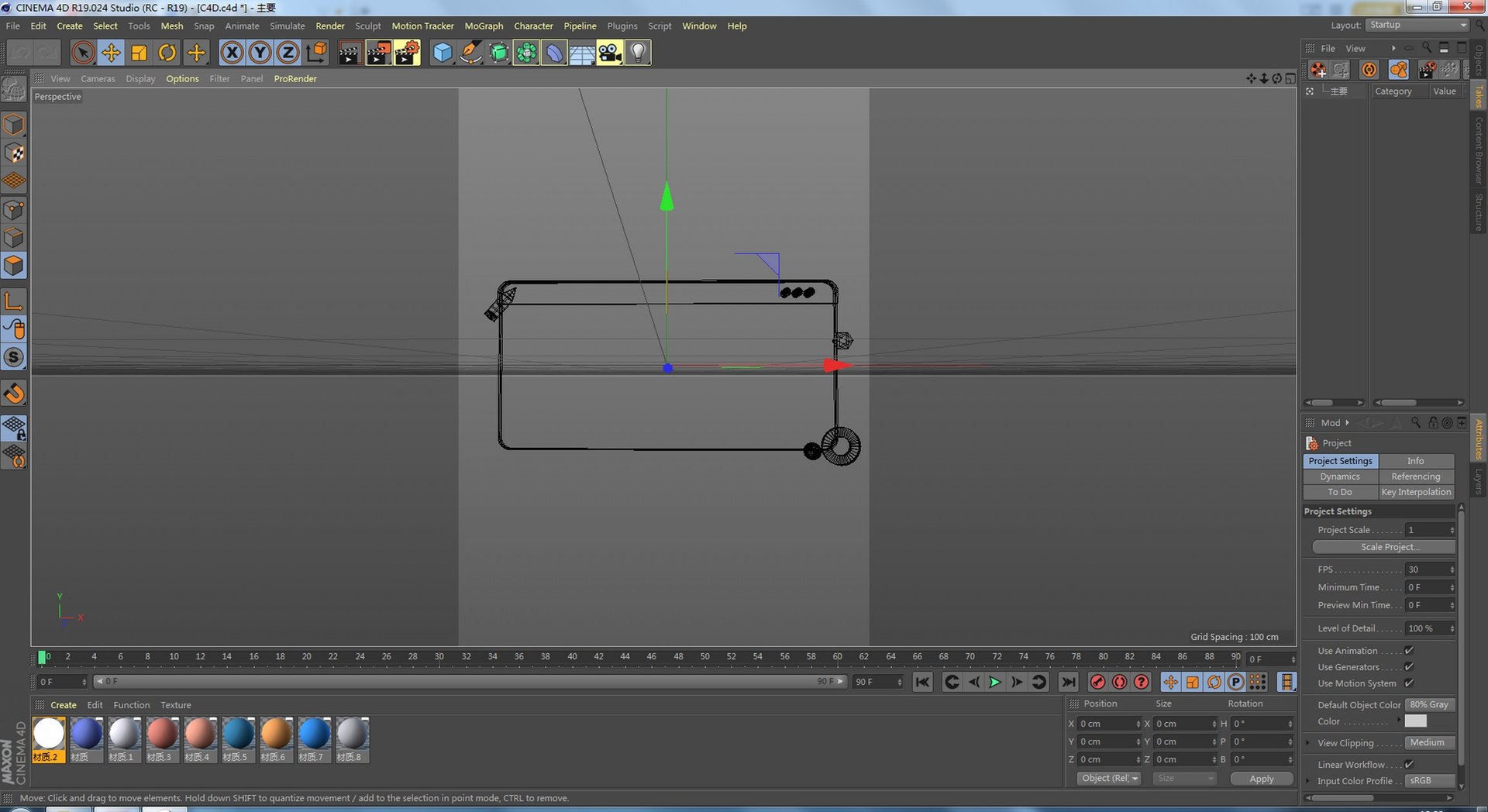The height and width of the screenshot is (812, 1488).
Task: Activate the Move tool
Action: pos(111,53)
